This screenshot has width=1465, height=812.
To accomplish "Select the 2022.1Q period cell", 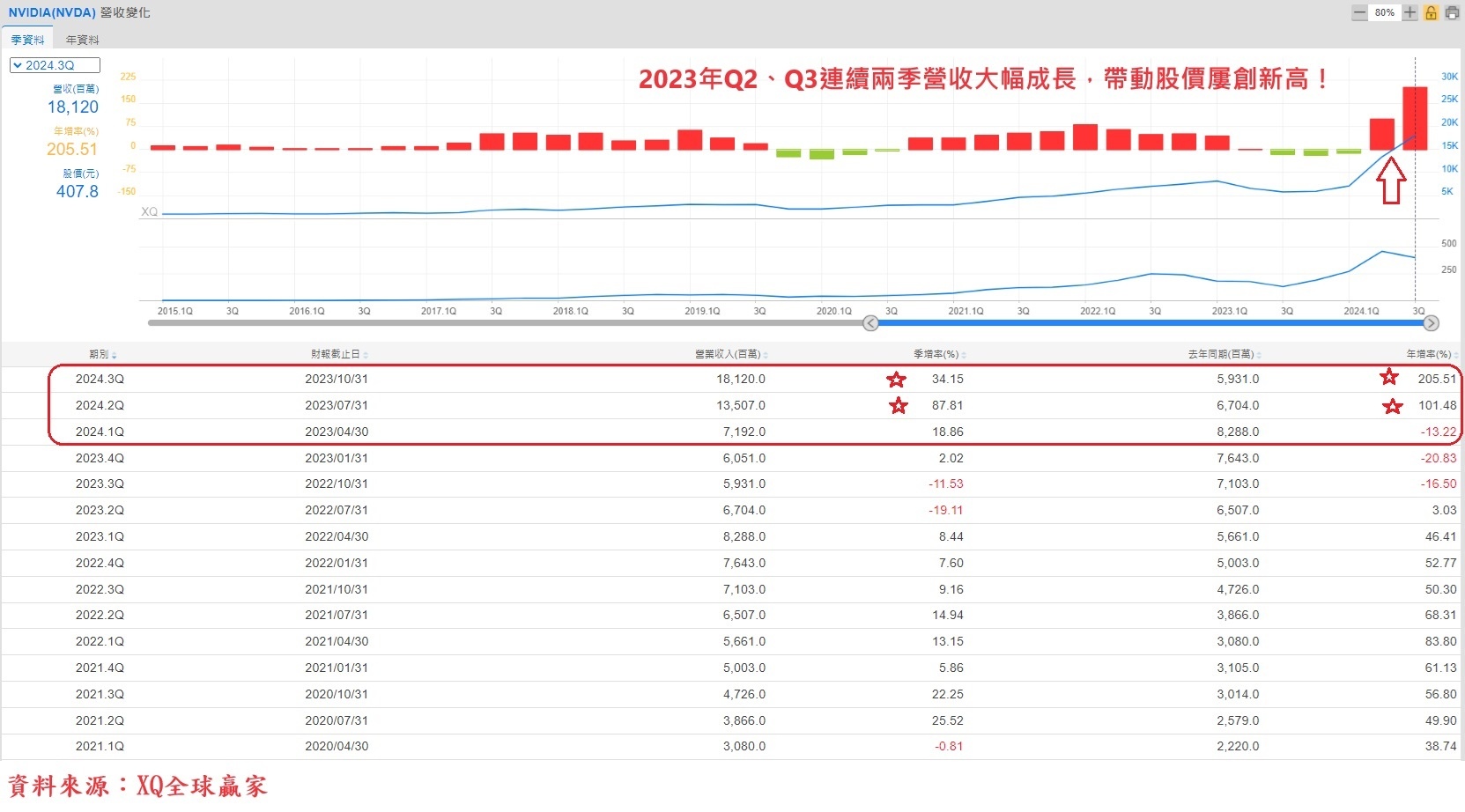I will pyautogui.click(x=100, y=641).
